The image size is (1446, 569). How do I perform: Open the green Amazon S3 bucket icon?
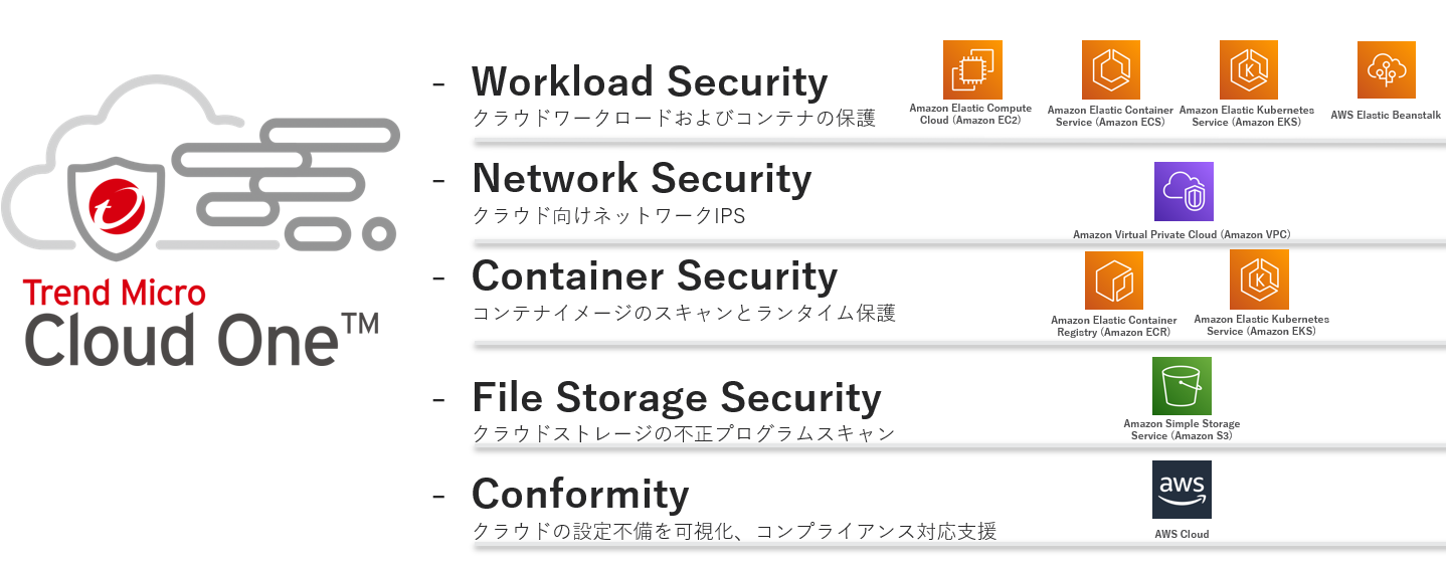point(1181,386)
